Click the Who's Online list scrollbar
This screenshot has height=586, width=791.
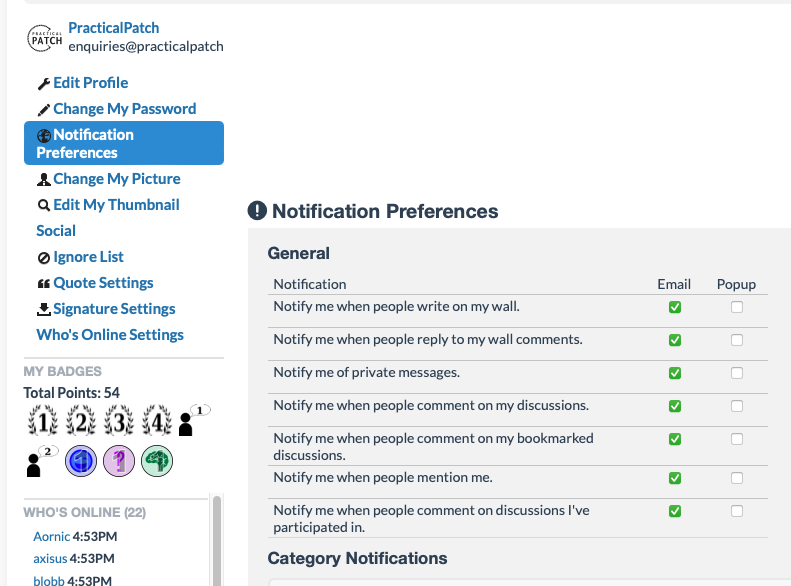tap(217, 541)
